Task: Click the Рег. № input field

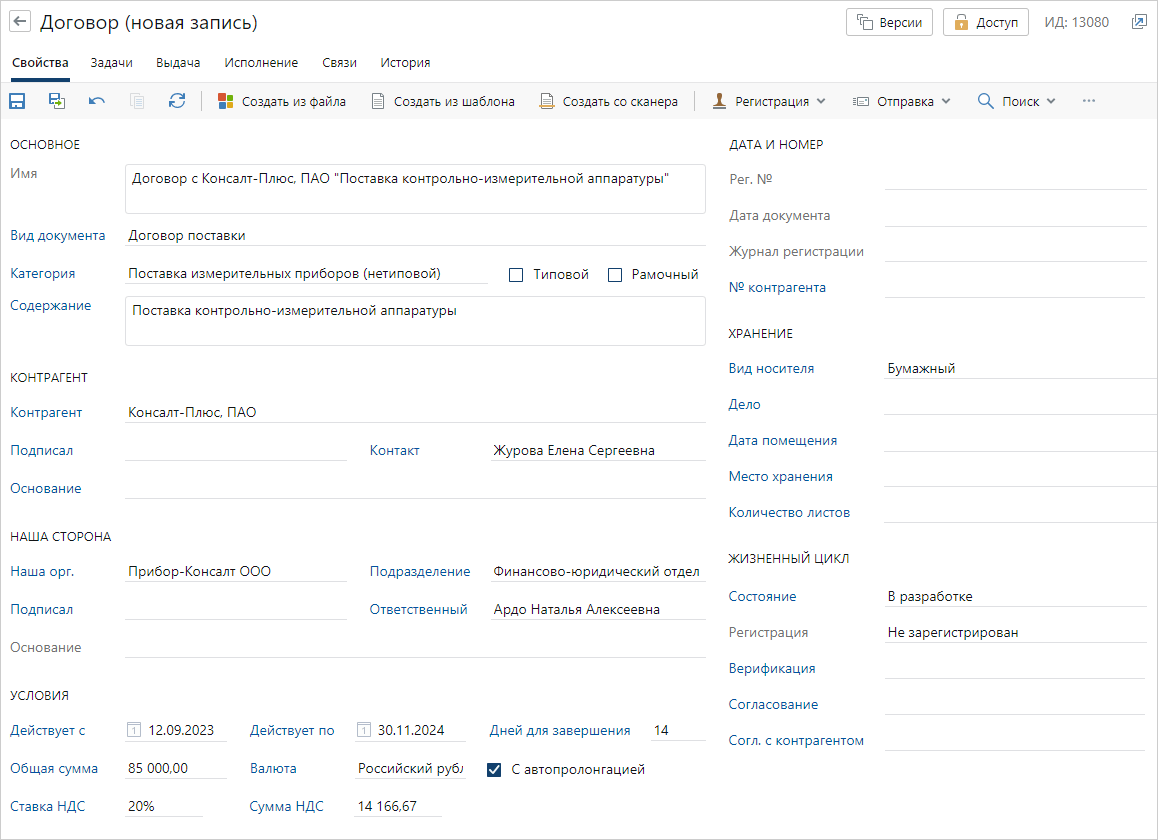Action: tap(1015, 179)
